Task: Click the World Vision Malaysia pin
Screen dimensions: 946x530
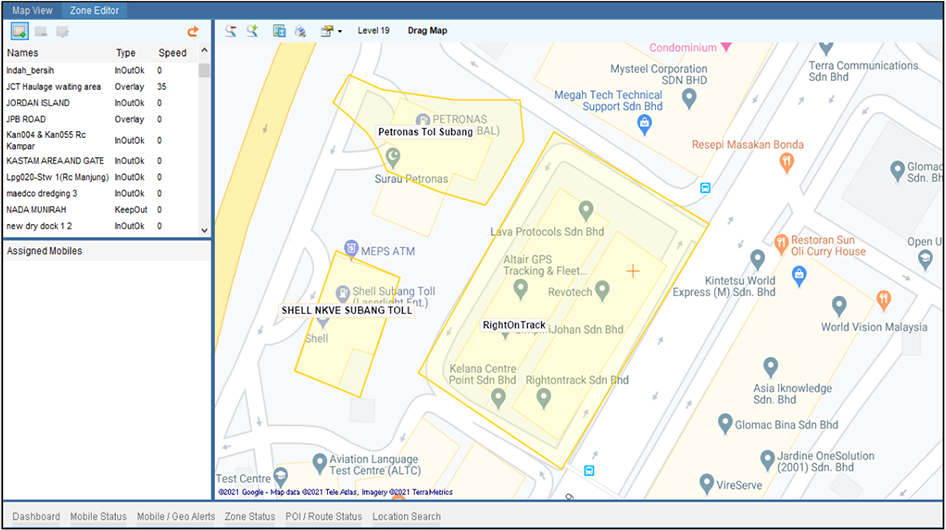Action: pyautogui.click(x=839, y=306)
